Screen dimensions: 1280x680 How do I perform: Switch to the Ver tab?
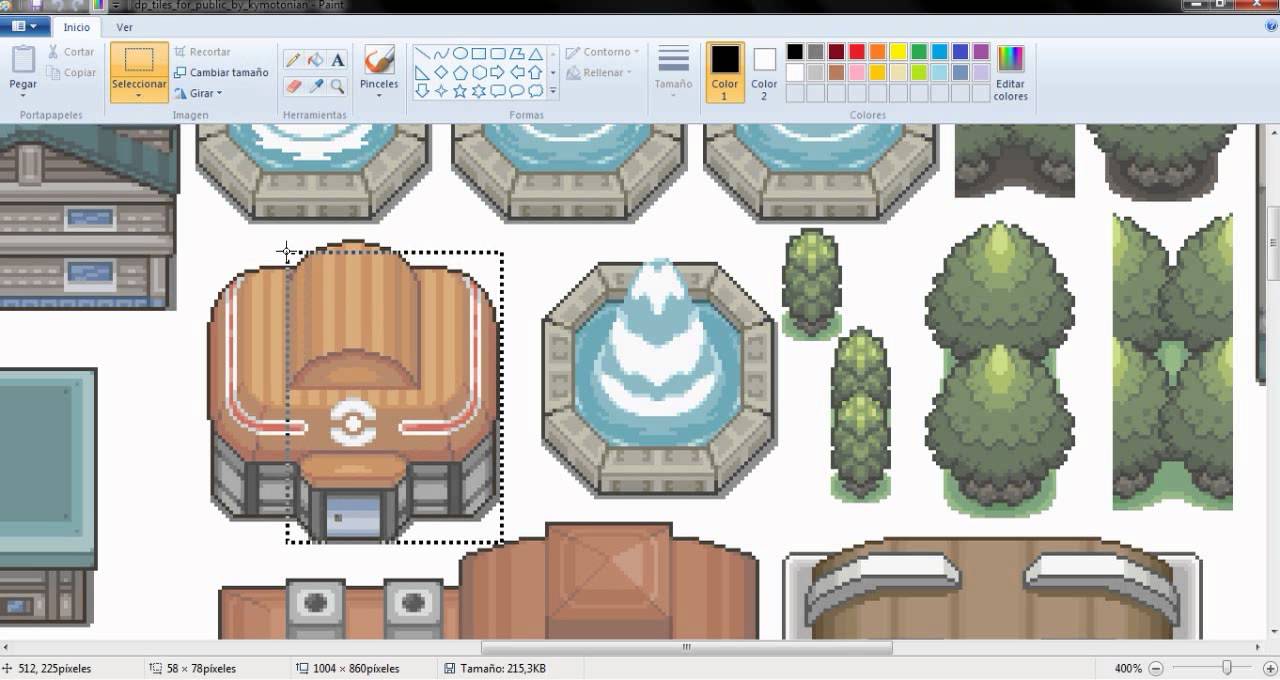click(125, 28)
